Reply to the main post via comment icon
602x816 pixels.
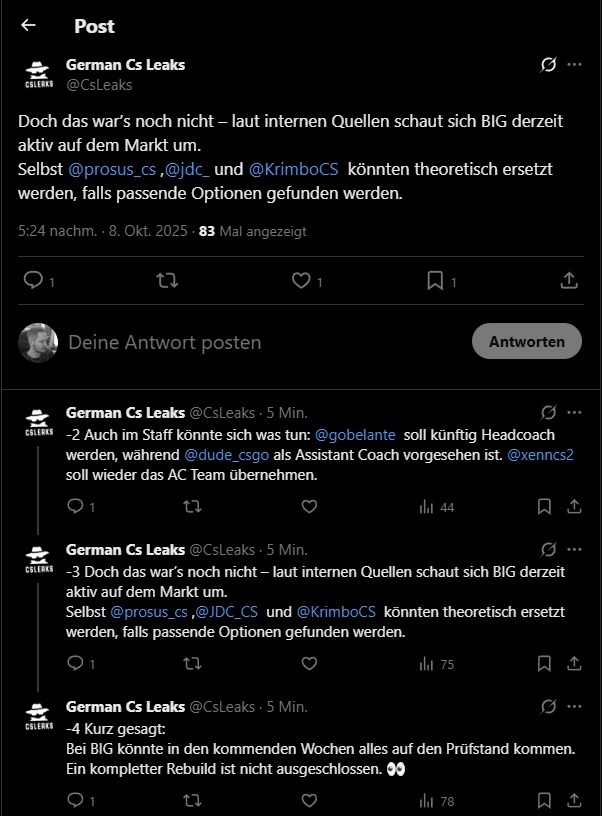33,281
